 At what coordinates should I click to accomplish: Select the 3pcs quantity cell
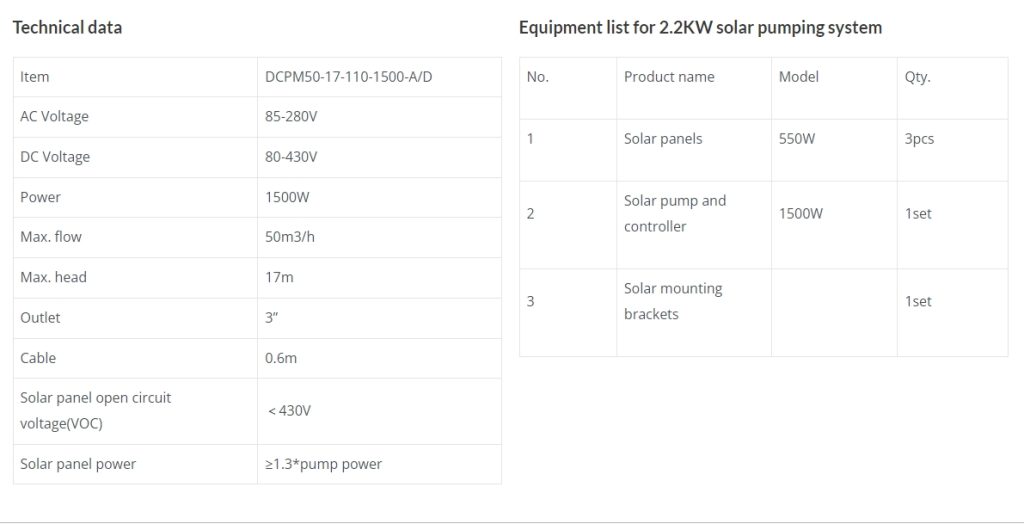952,150
